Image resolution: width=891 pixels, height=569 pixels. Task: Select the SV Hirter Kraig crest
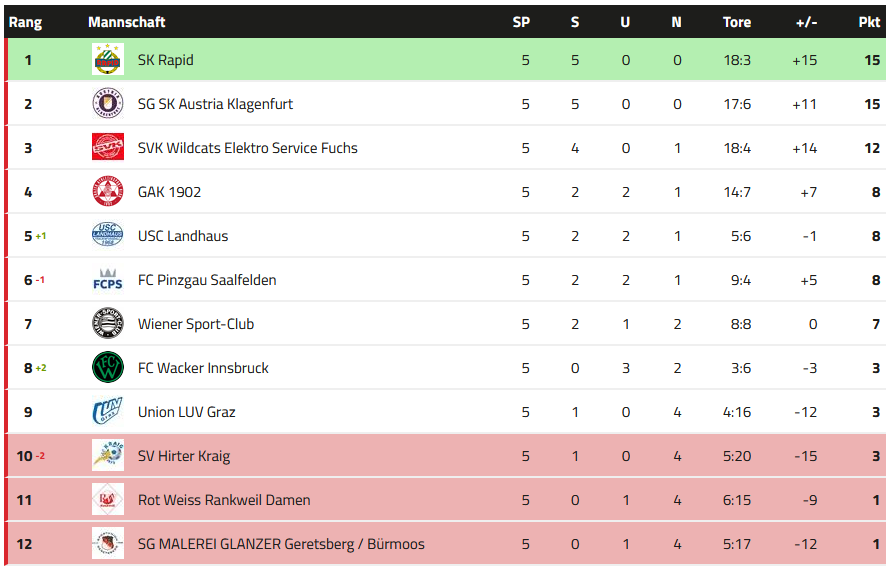[107, 456]
